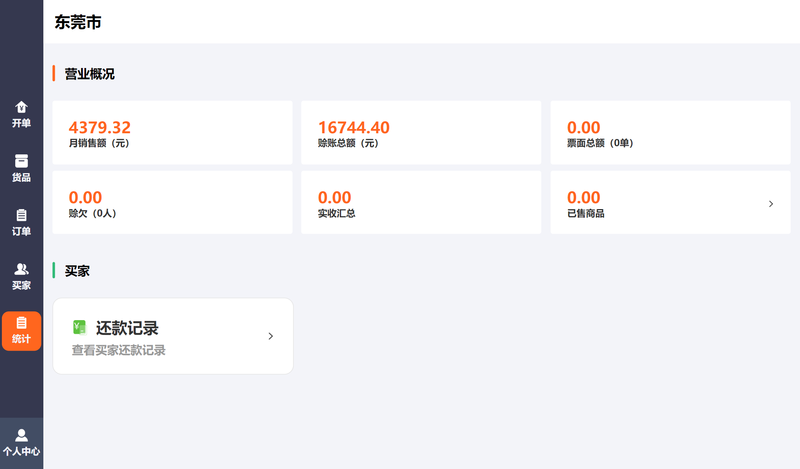This screenshot has width=800, height=469.
Task: Expand the 还款记录 chevron arrow
Action: point(271,336)
